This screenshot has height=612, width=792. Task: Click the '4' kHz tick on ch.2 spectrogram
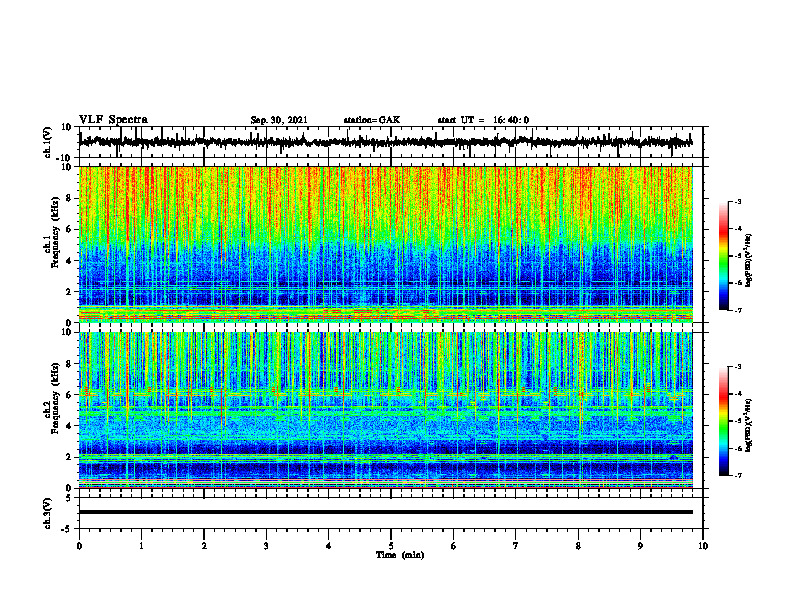click(69, 426)
